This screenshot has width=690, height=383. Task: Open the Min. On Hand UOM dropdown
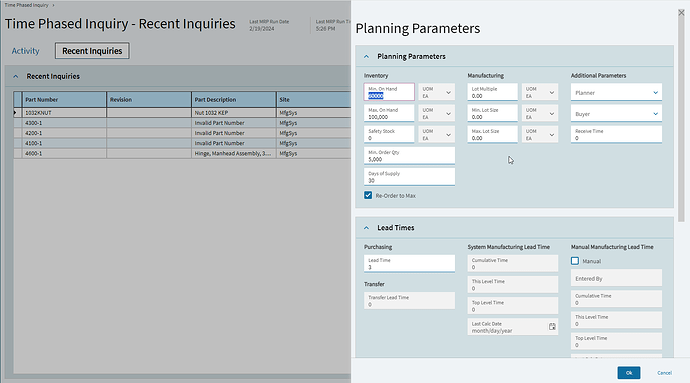(x=437, y=92)
